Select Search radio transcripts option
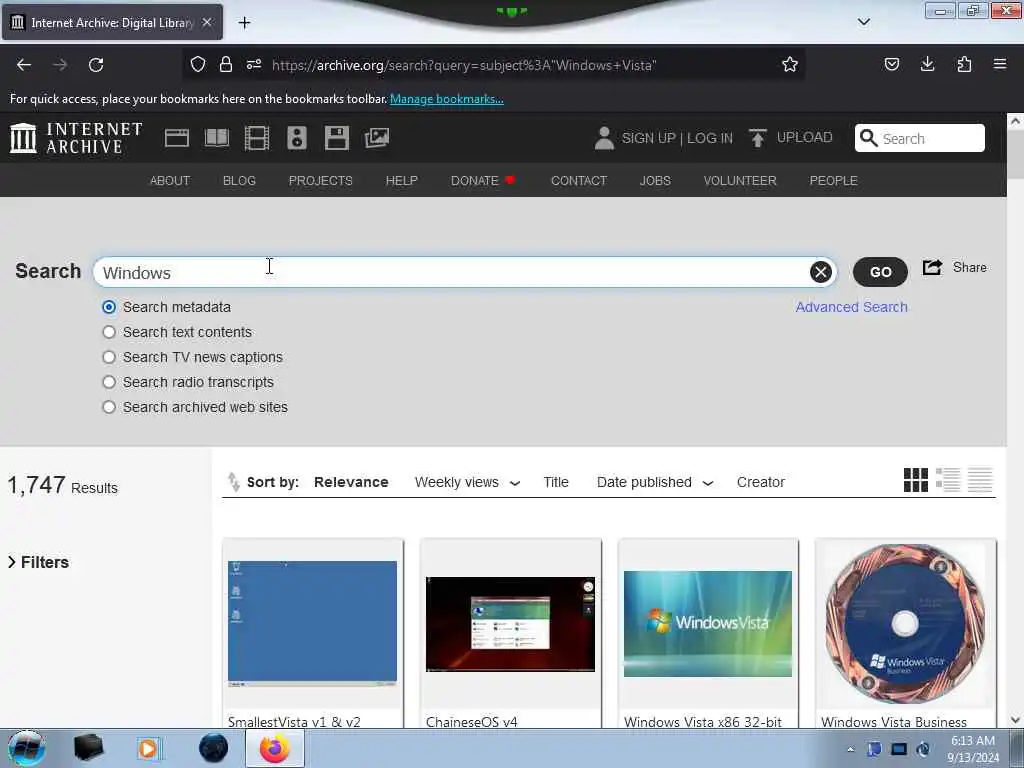The image size is (1024, 768). pyautogui.click(x=109, y=382)
